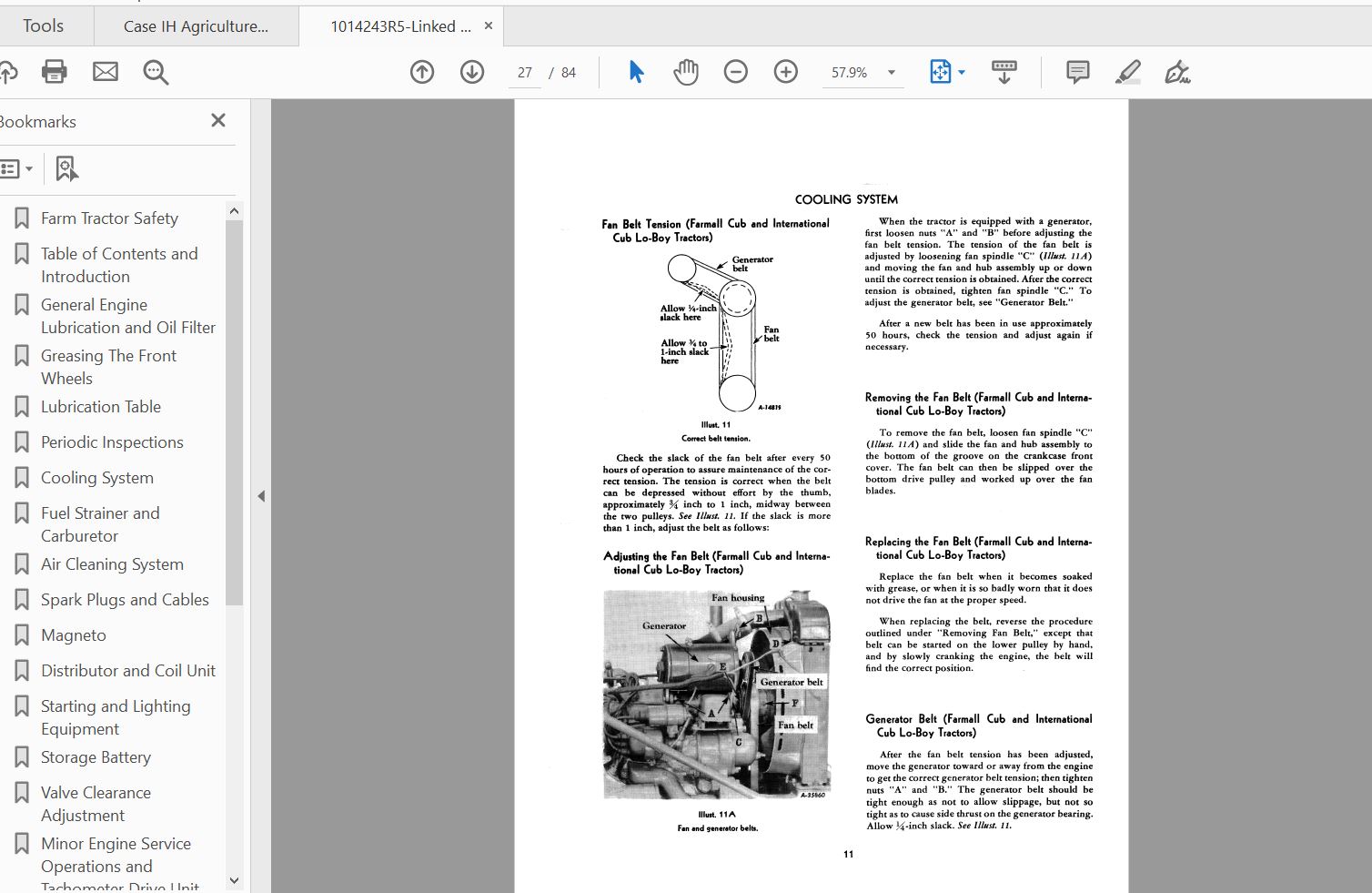This screenshot has width=1372, height=893.
Task: Go to next page arrow
Action: [472, 72]
